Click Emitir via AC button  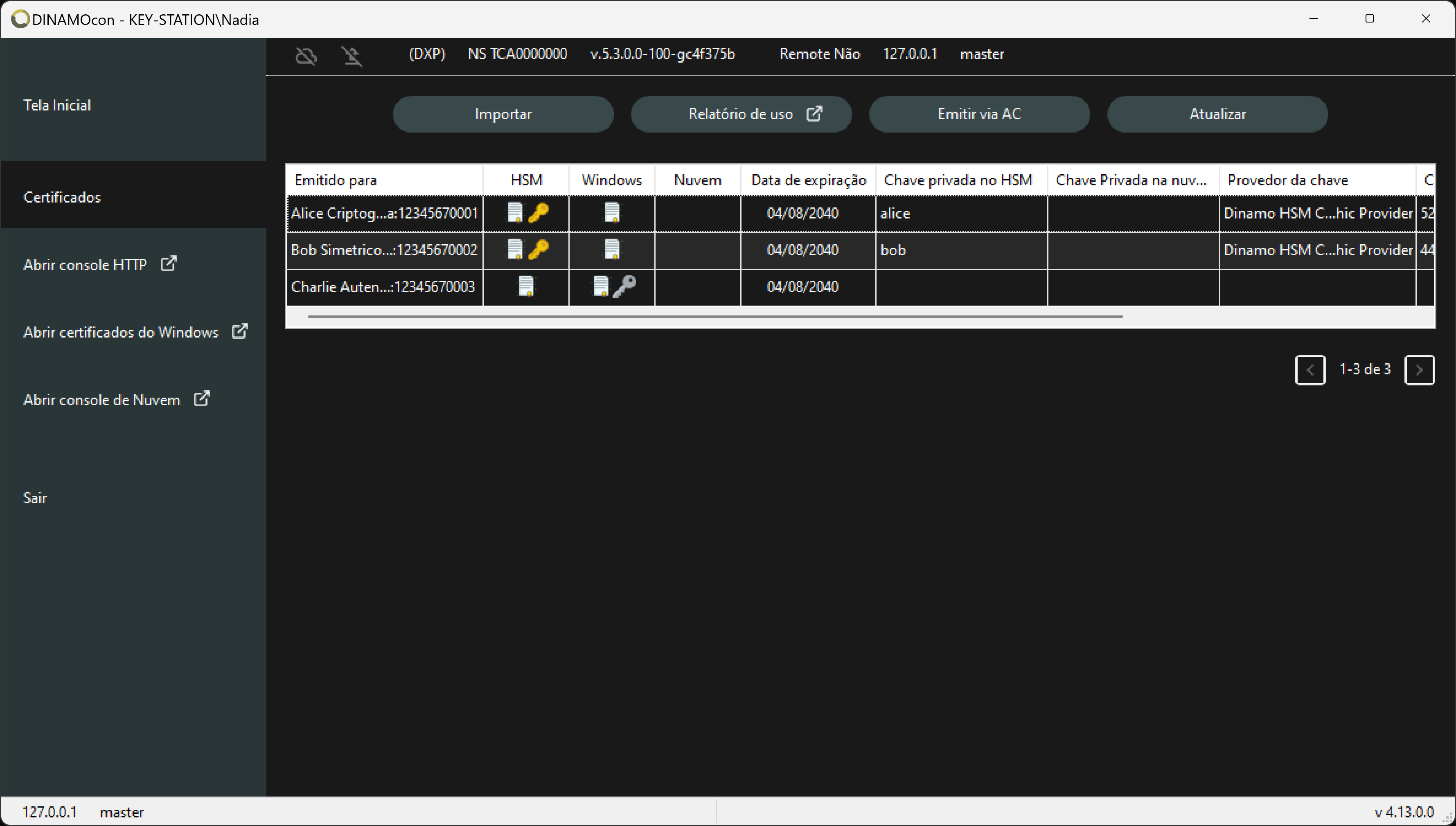tap(979, 114)
